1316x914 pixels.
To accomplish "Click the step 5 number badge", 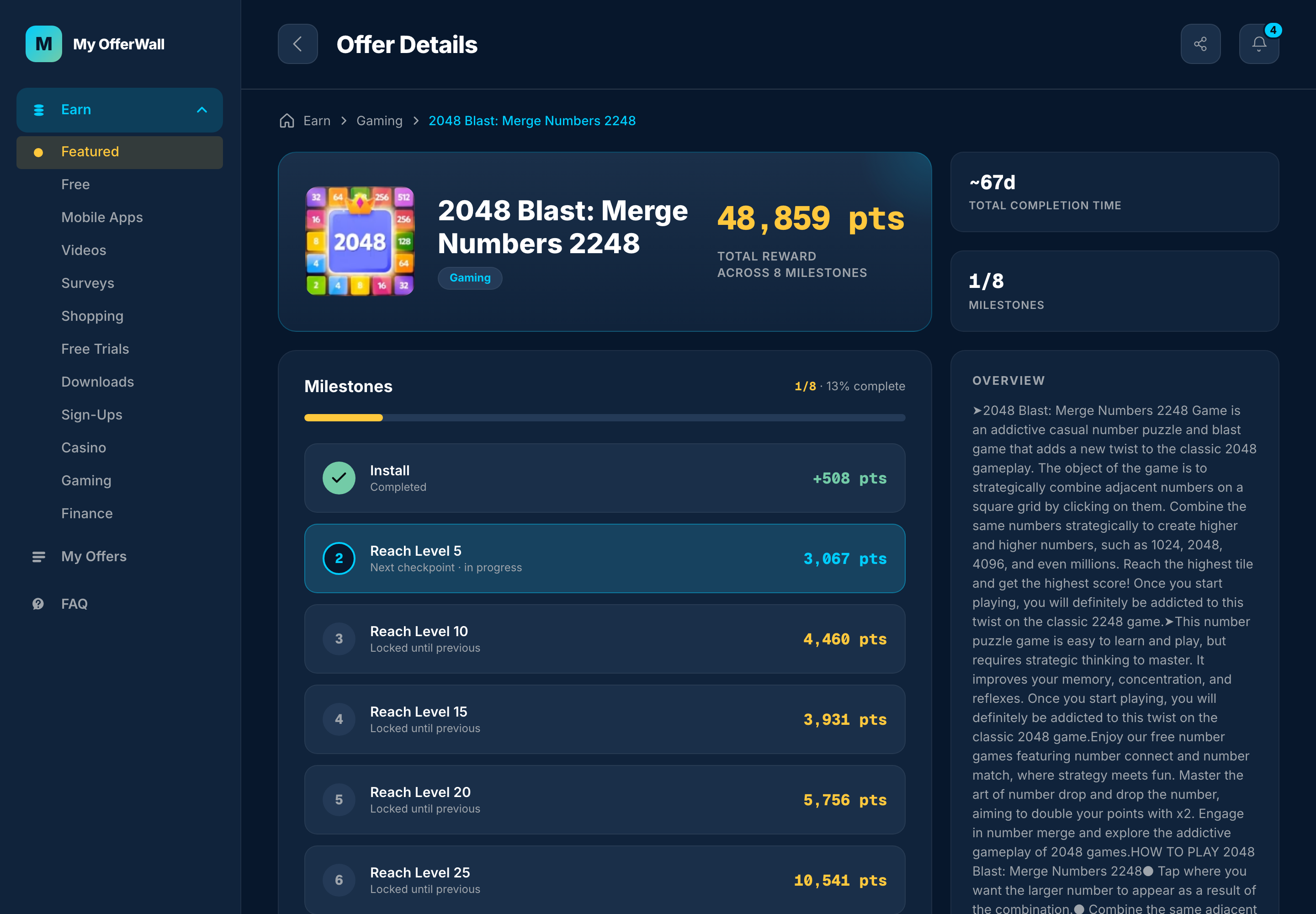I will coord(339,800).
